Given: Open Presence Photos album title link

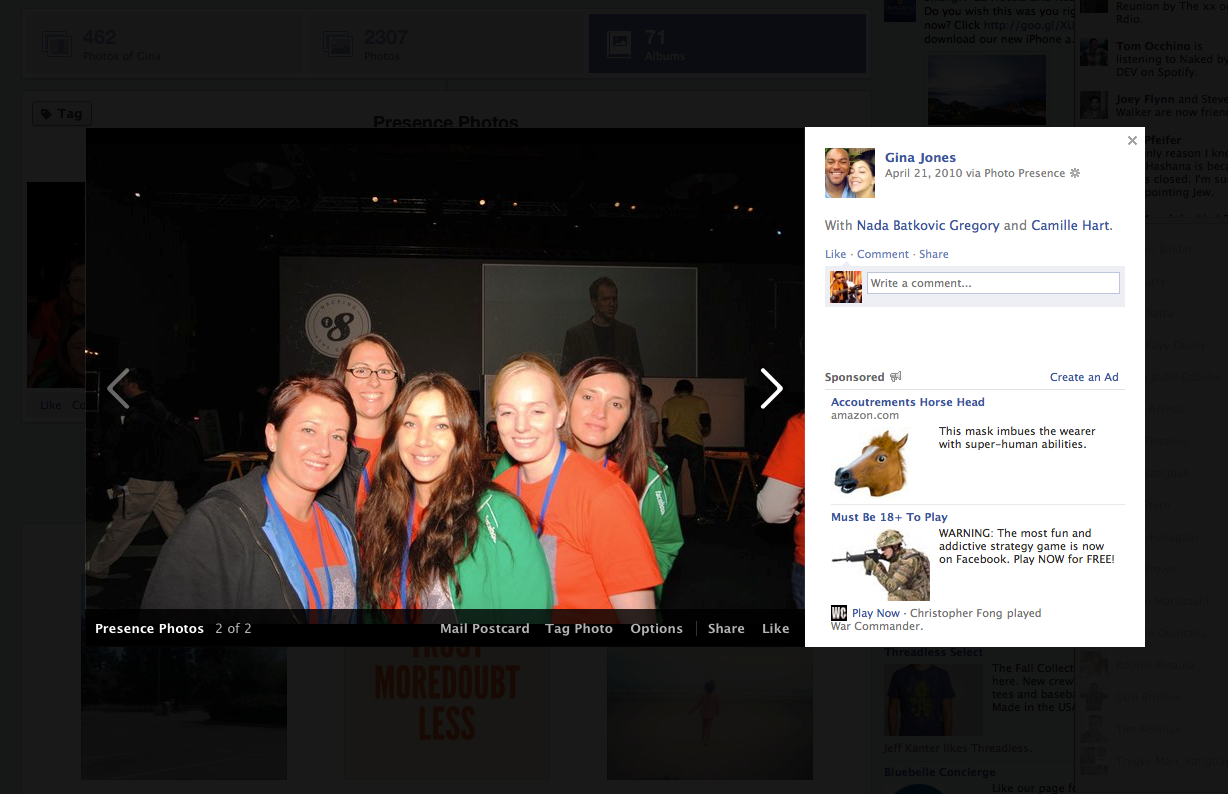Looking at the screenshot, I should (149, 629).
